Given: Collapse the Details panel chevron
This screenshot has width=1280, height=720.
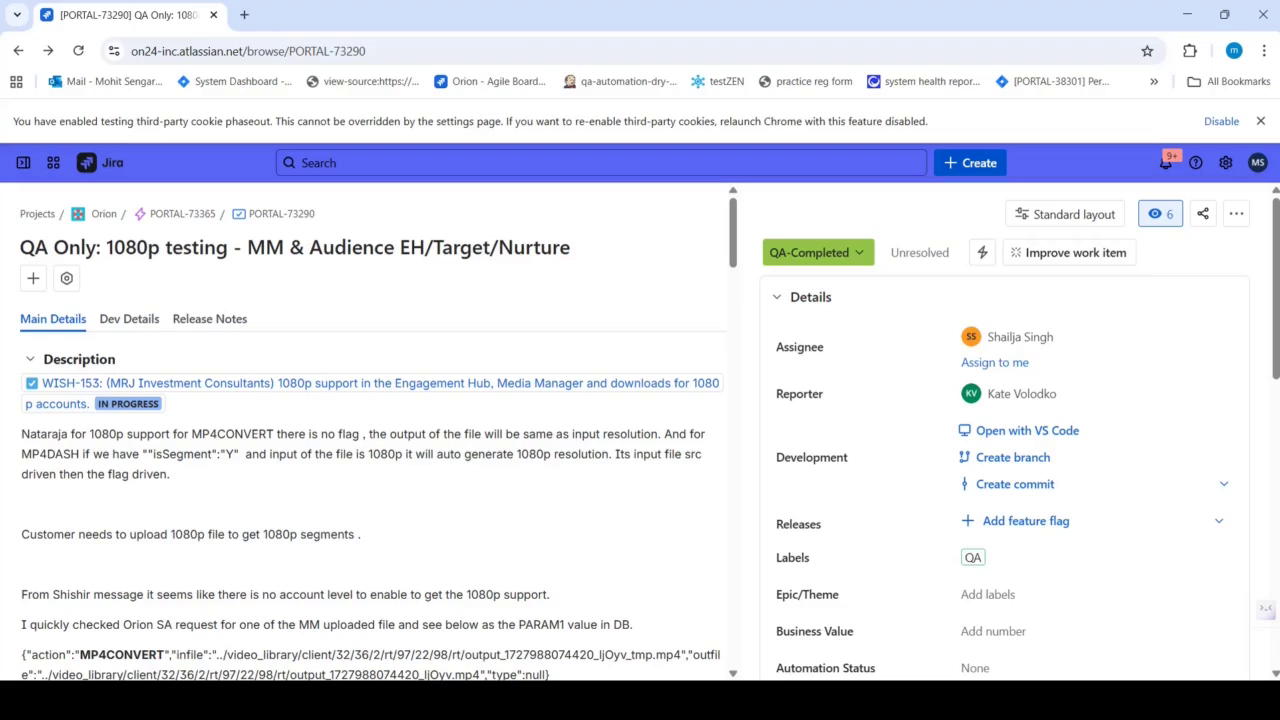Looking at the screenshot, I should [777, 297].
